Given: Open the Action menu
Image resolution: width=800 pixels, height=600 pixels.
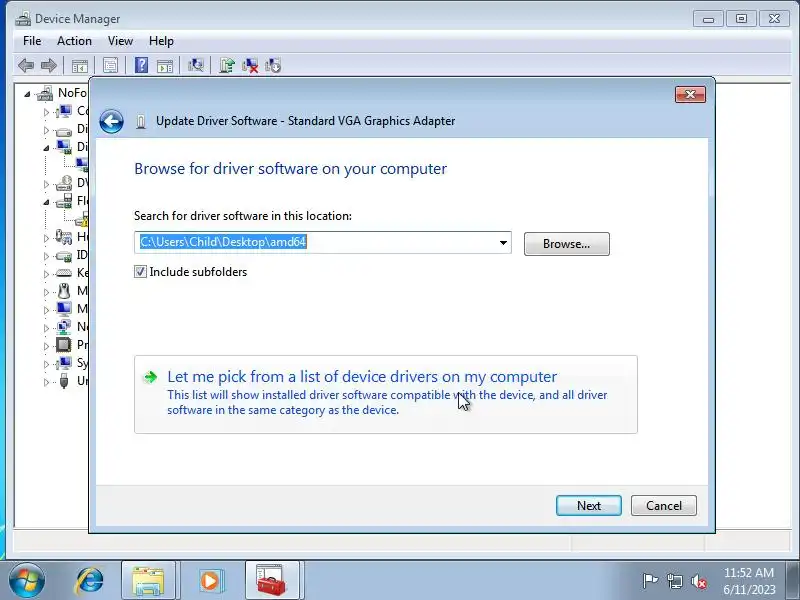Looking at the screenshot, I should click(74, 41).
